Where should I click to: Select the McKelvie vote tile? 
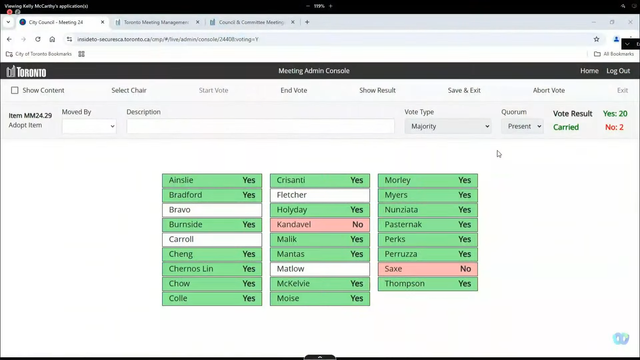point(320,283)
